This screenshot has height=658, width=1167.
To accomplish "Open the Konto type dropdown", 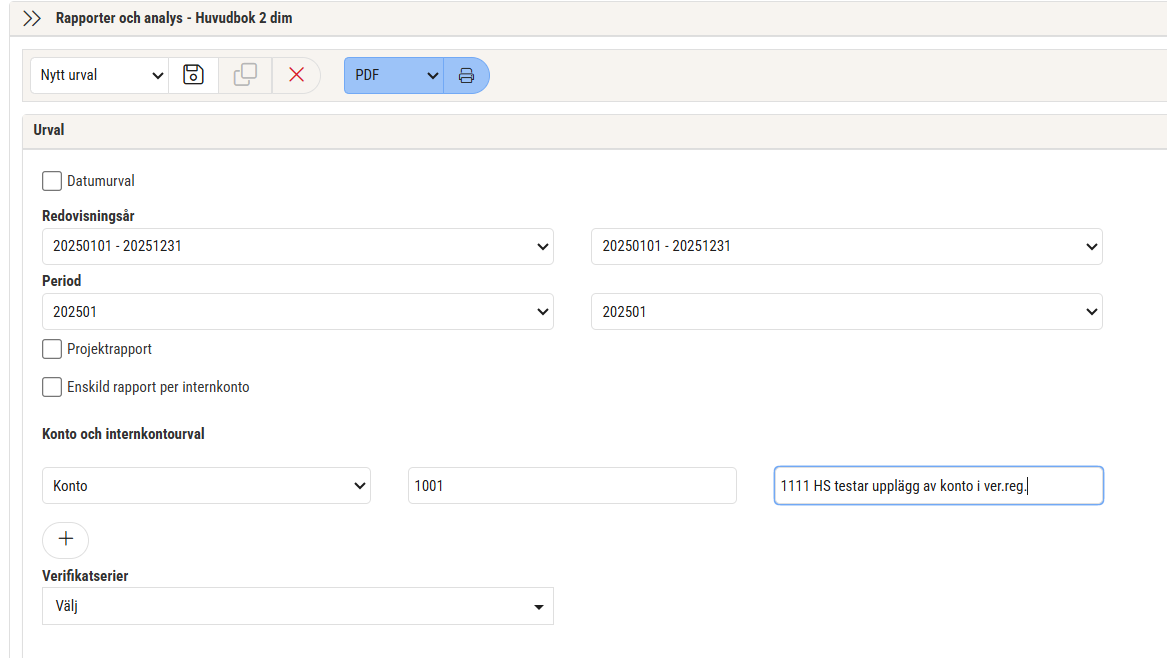I will [206, 486].
